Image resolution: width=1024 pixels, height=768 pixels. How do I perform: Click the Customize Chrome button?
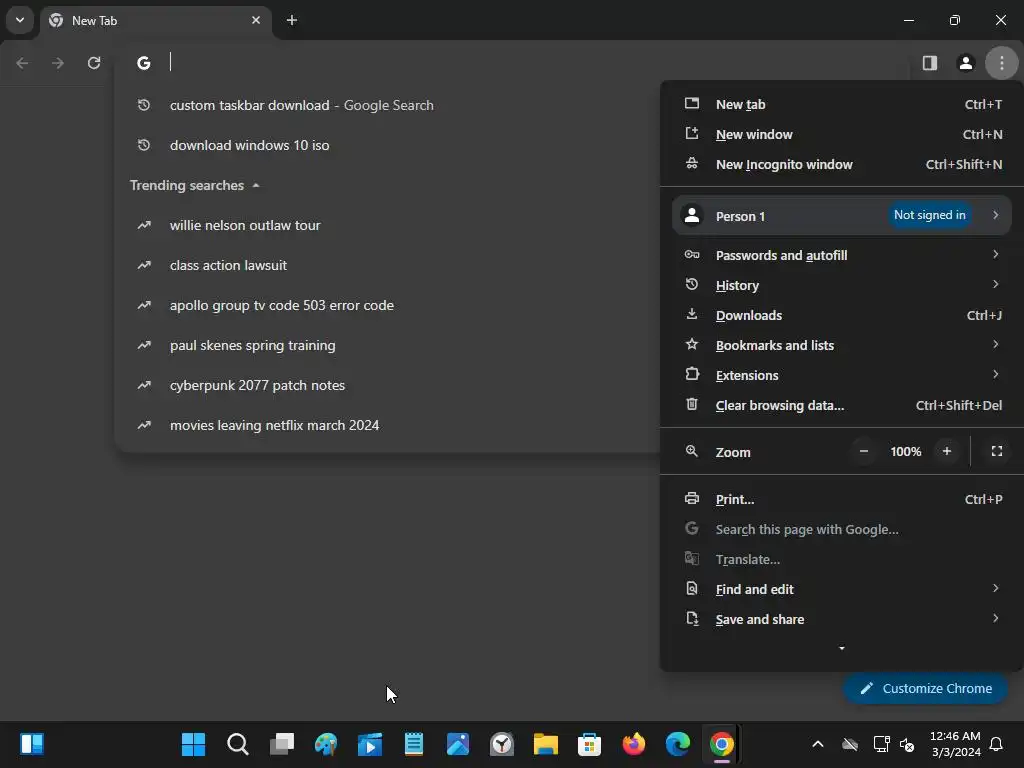[925, 688]
